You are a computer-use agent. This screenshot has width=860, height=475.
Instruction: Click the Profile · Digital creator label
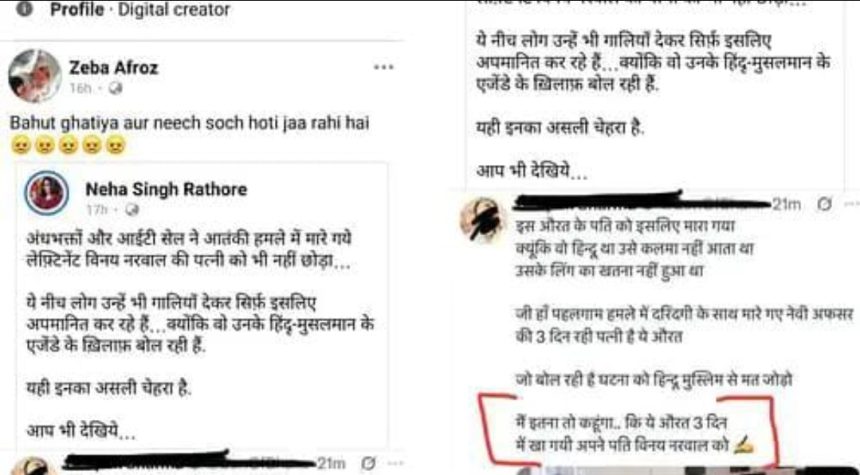(140, 9)
